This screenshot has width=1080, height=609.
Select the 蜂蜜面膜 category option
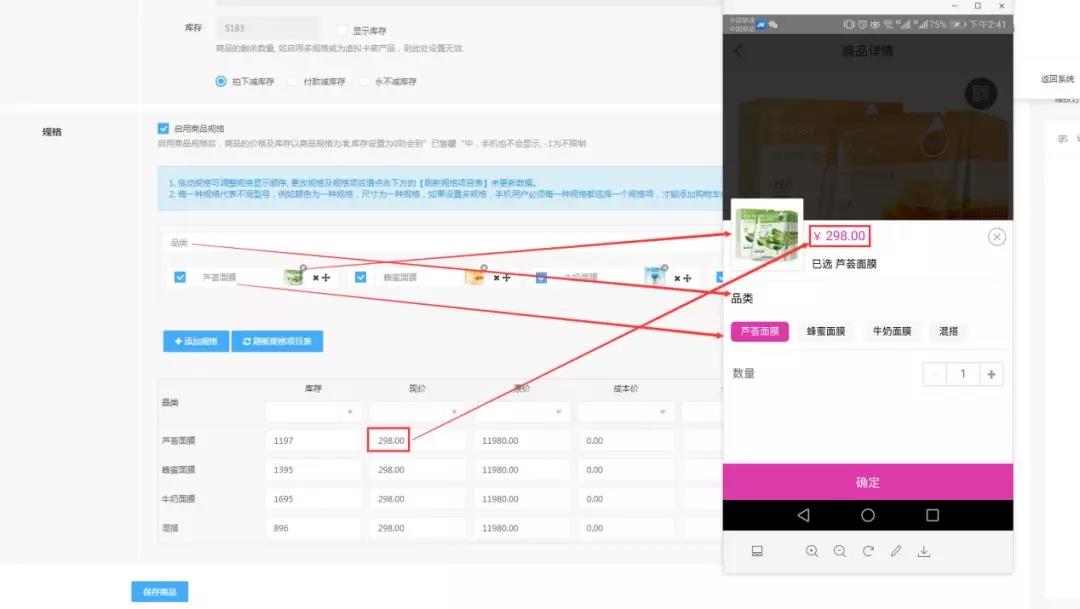tap(826, 331)
